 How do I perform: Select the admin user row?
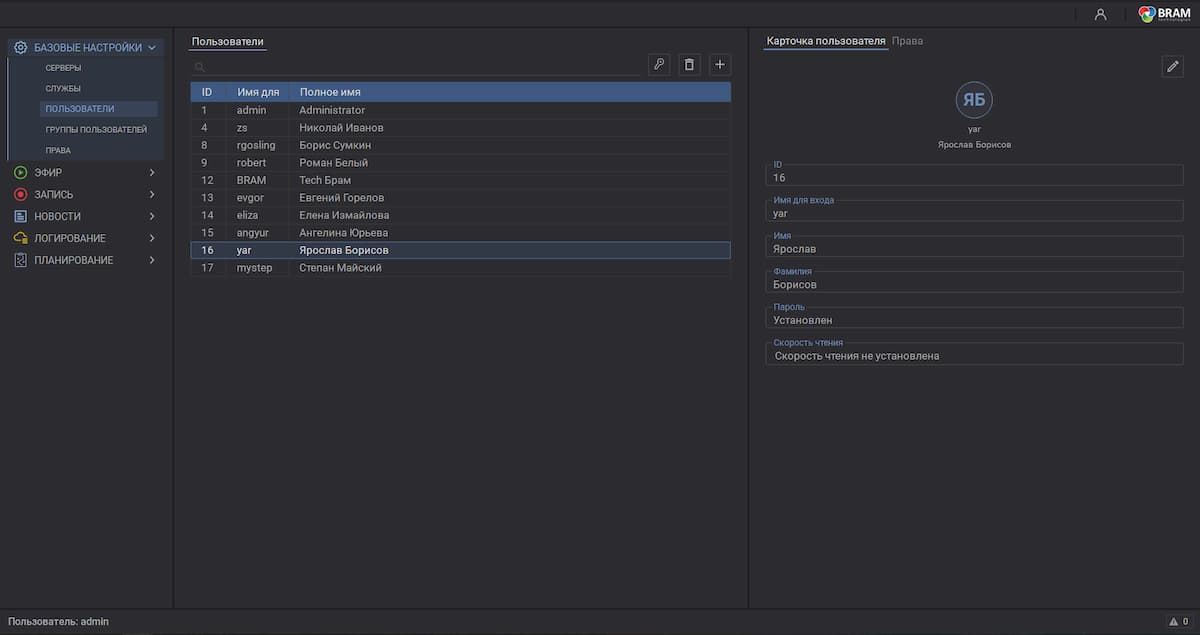coord(460,110)
